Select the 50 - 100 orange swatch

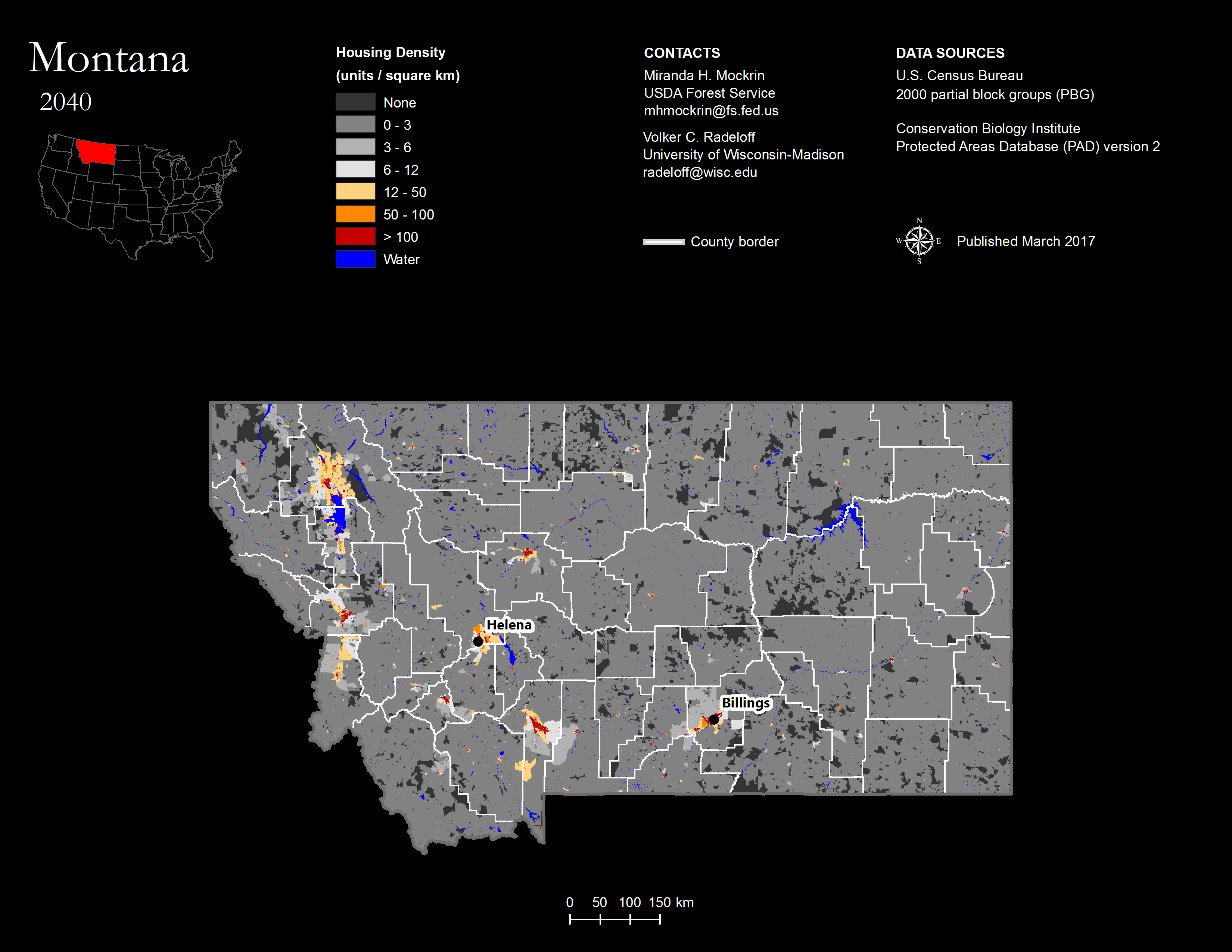pos(355,214)
